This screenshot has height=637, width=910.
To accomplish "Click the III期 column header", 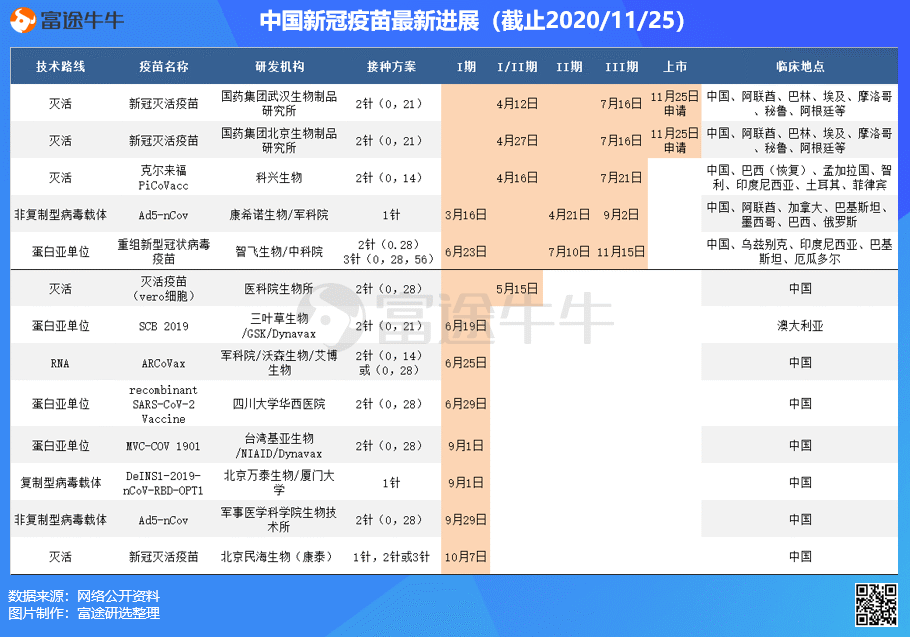I will click(x=622, y=67).
